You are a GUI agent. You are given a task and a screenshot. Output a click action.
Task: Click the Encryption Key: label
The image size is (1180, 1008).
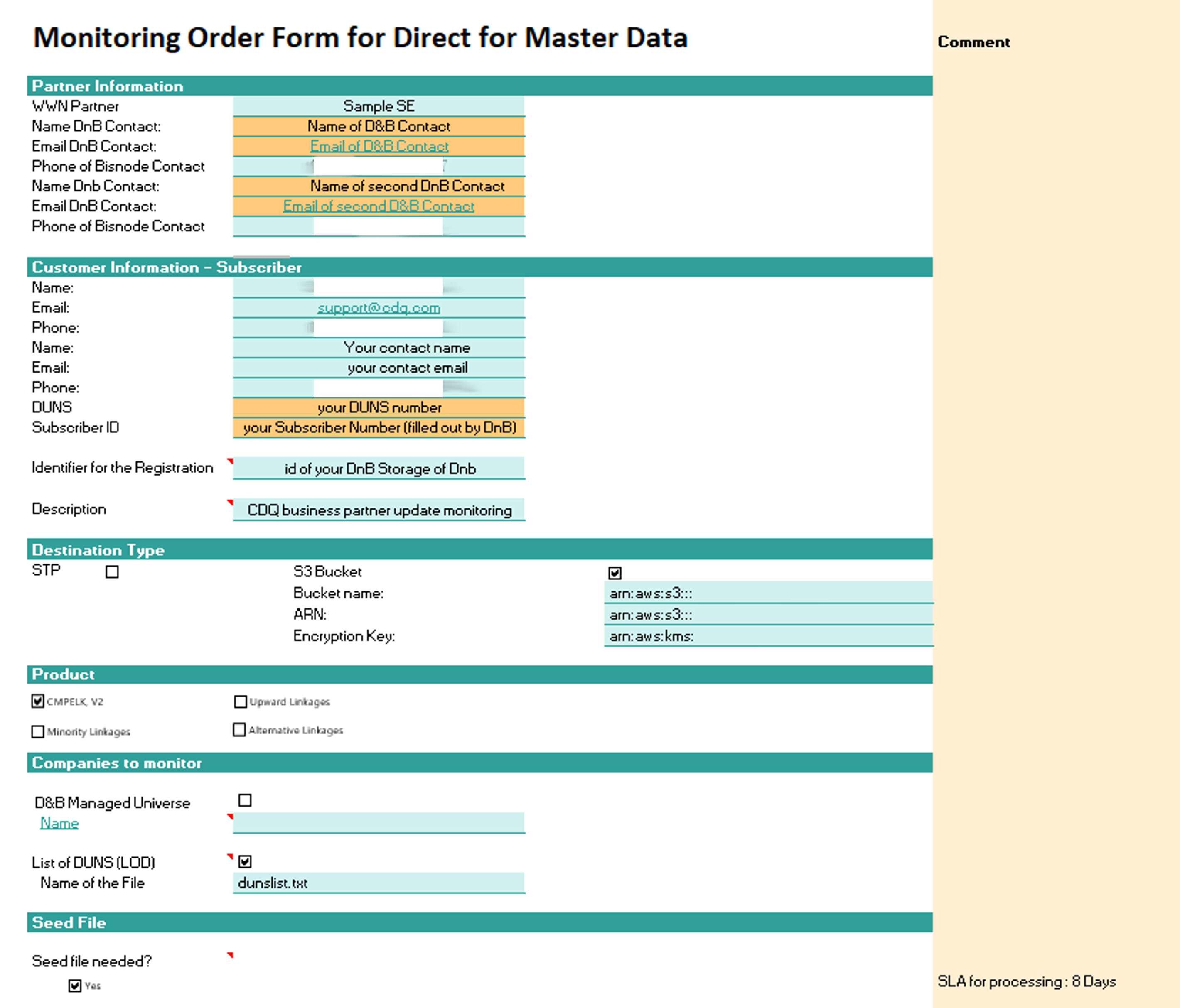click(x=344, y=636)
